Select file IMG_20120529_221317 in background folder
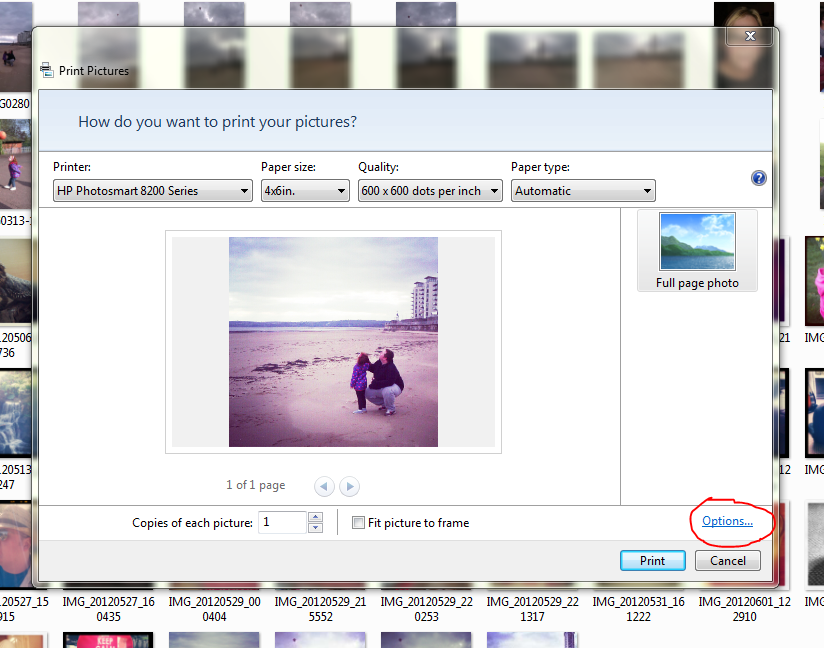Screen dimensions: 824x648 click(x=532, y=609)
